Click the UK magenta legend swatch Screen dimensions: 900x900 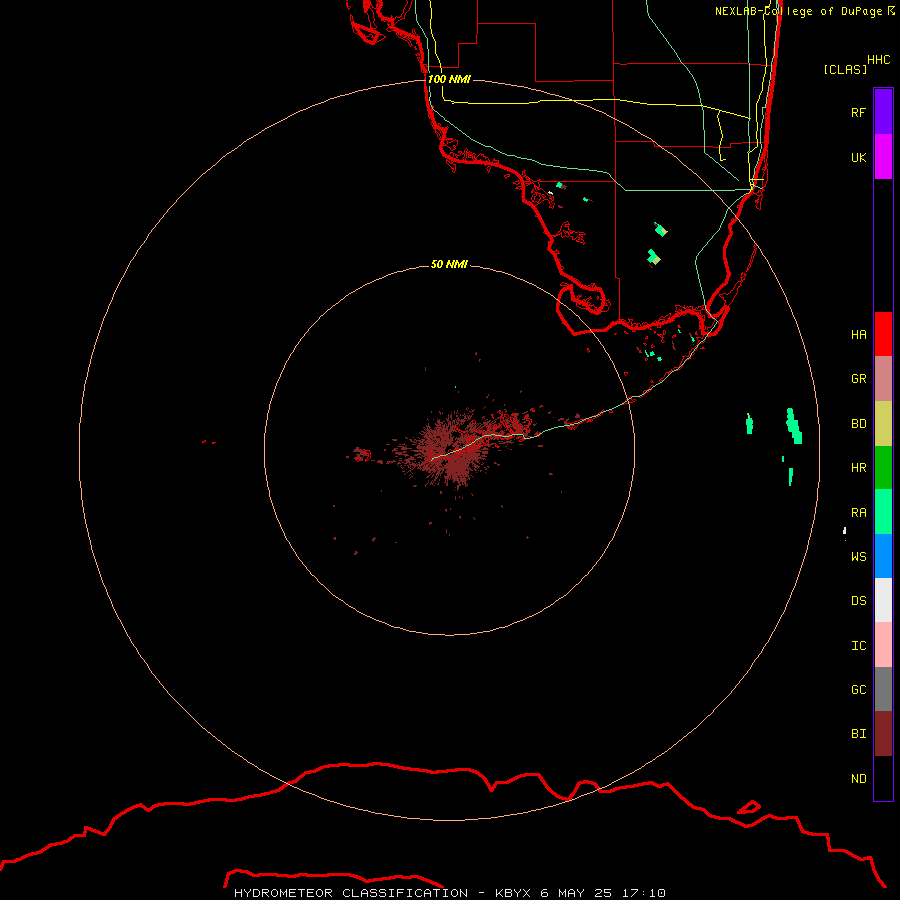(883, 157)
